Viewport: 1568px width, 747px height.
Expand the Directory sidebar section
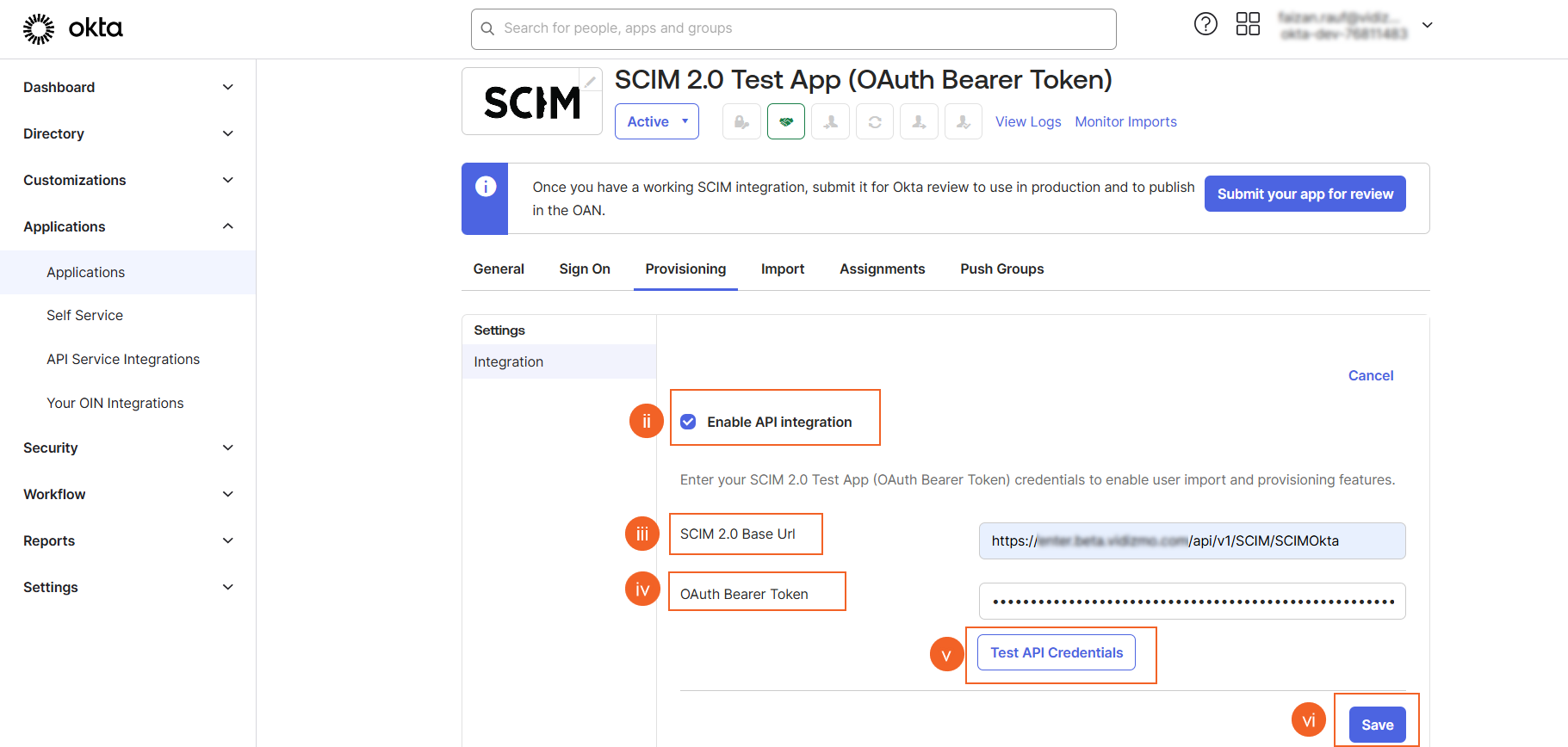(127, 133)
